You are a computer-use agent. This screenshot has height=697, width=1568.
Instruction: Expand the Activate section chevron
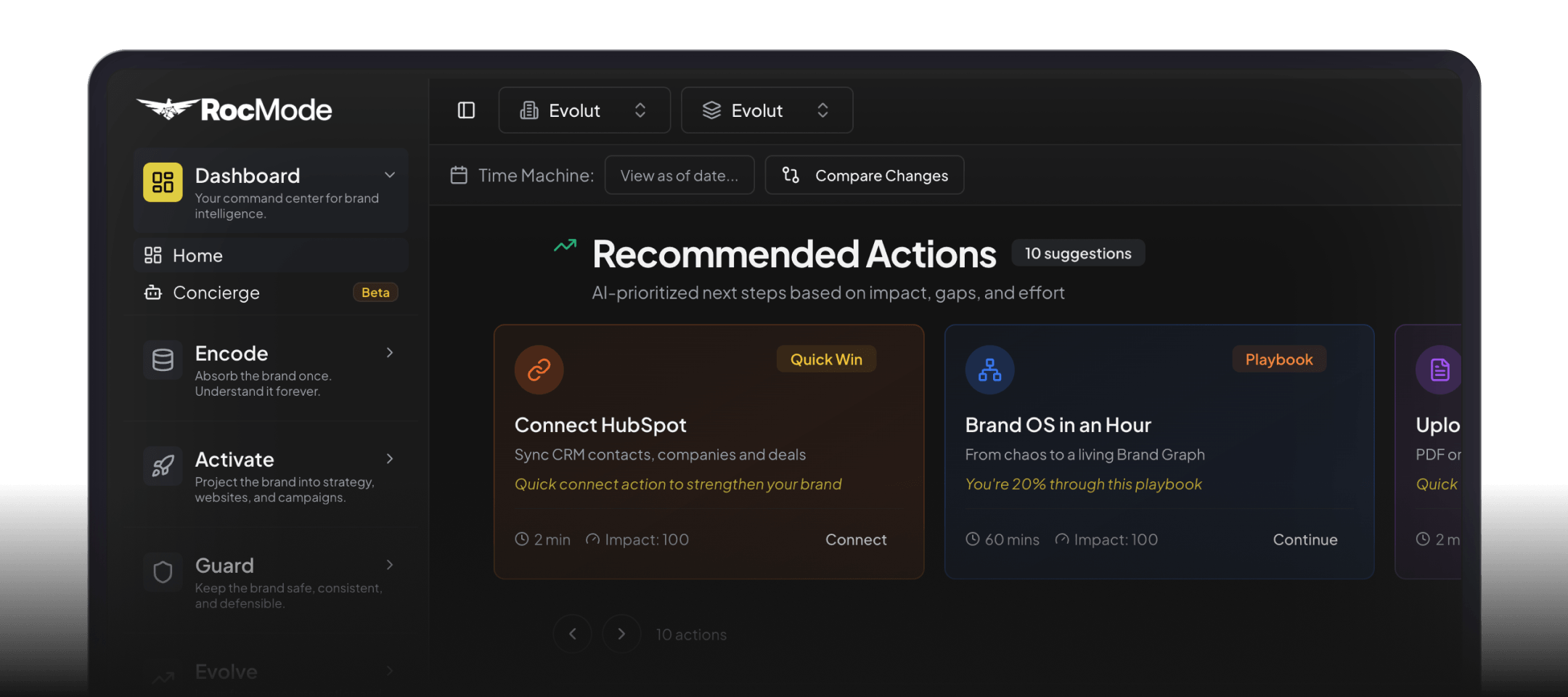(390, 459)
